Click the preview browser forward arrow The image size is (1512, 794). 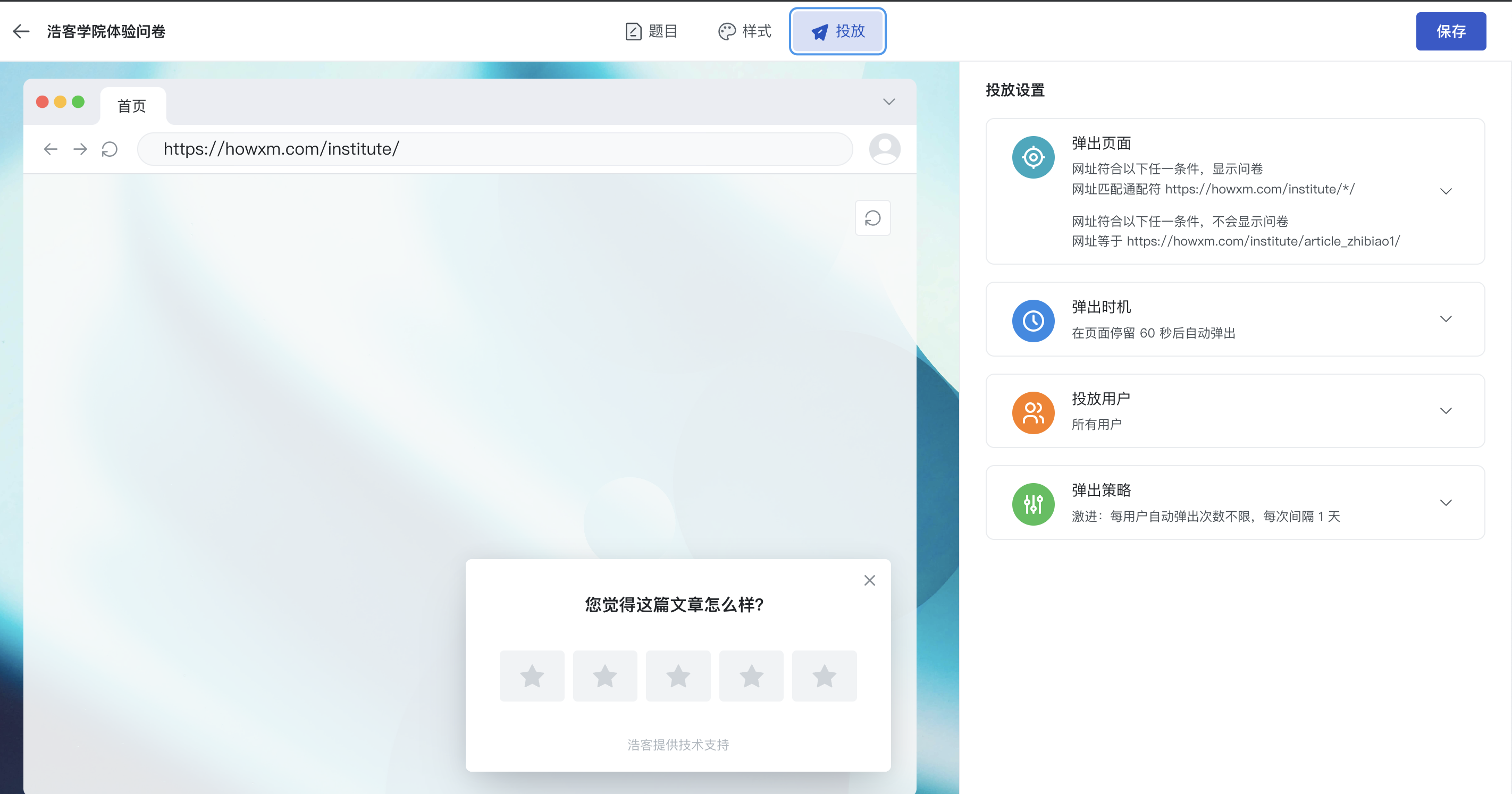[80, 149]
